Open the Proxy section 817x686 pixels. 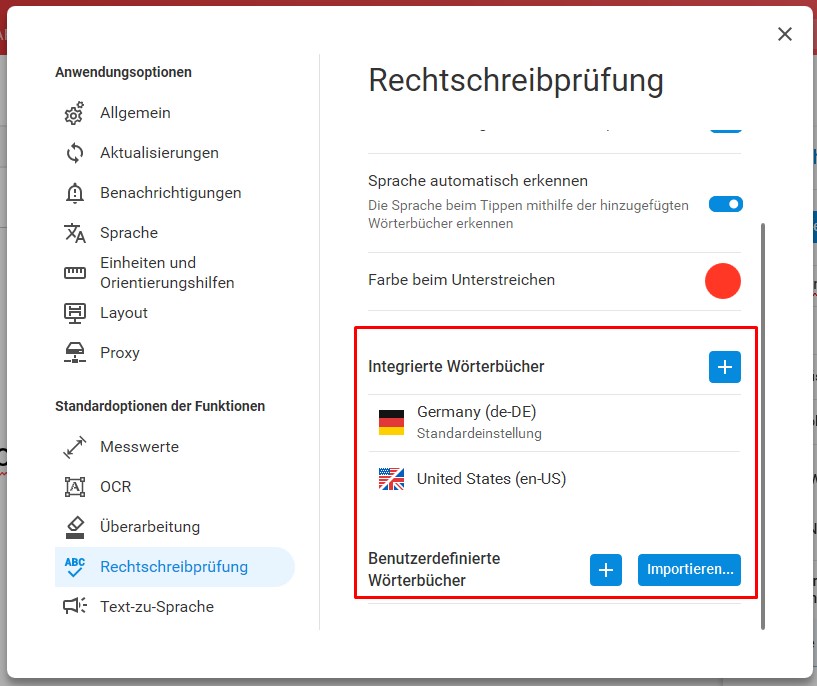point(175,353)
